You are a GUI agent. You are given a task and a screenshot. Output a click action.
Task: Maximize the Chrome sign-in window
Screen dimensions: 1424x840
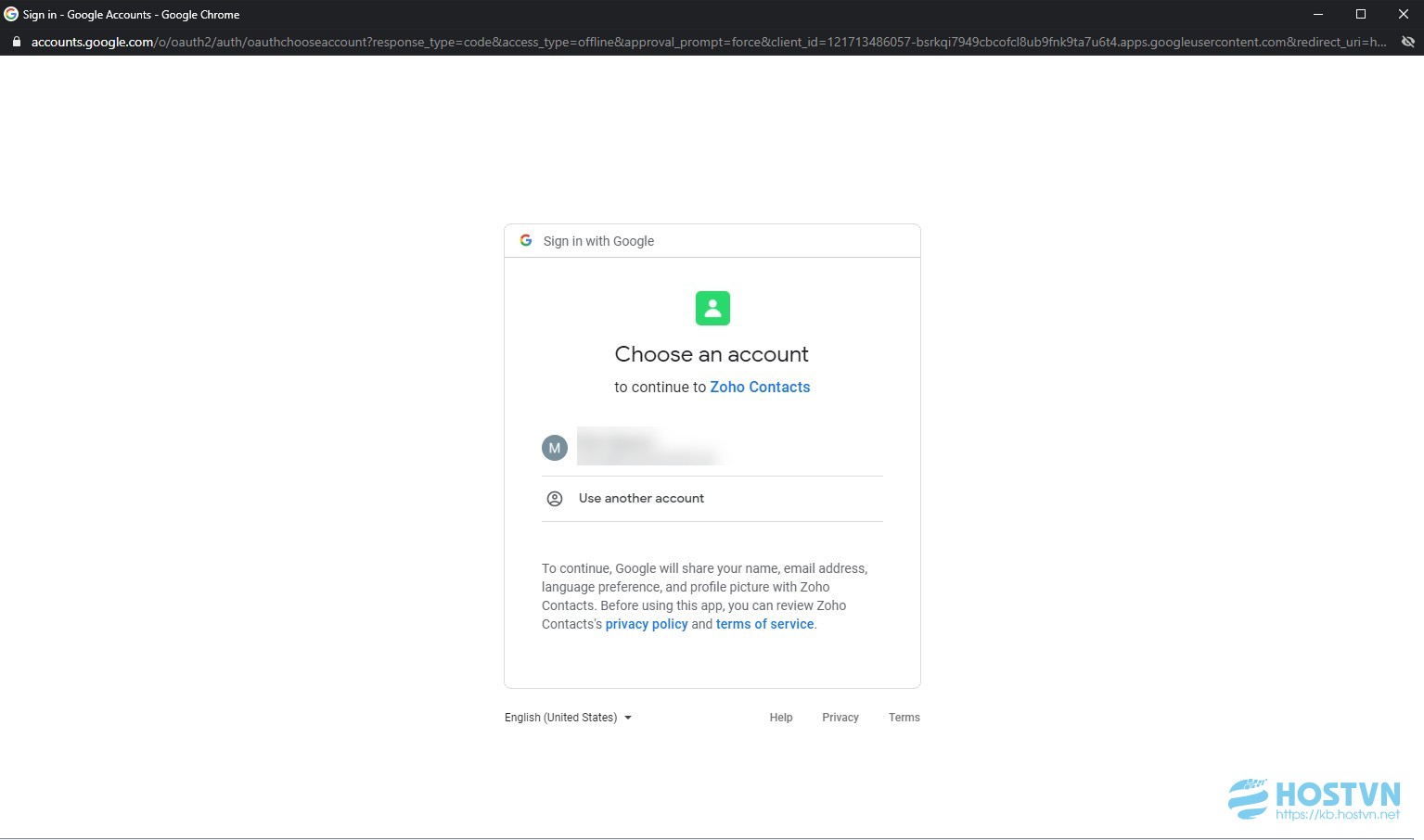click(1361, 14)
